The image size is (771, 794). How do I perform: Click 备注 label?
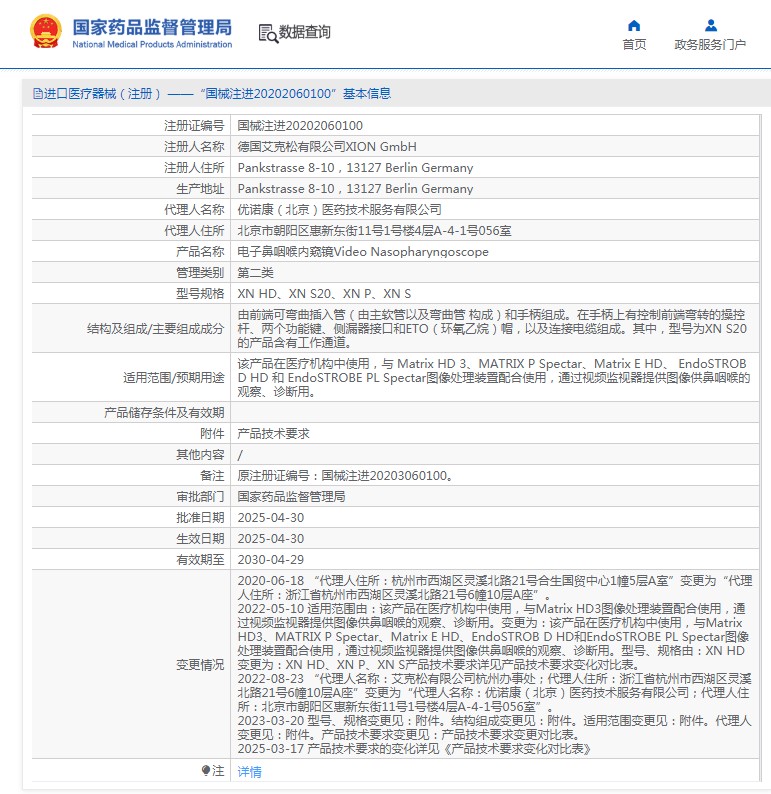click(212, 476)
